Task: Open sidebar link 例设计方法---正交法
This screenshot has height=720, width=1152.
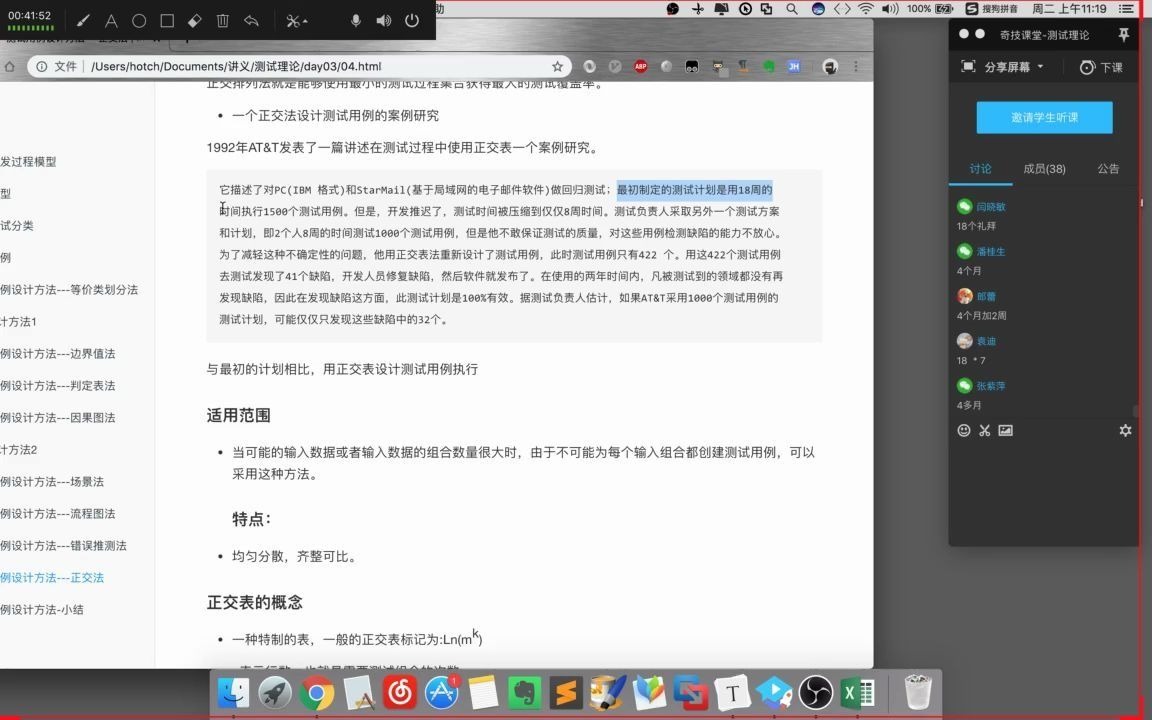Action: [x=53, y=577]
